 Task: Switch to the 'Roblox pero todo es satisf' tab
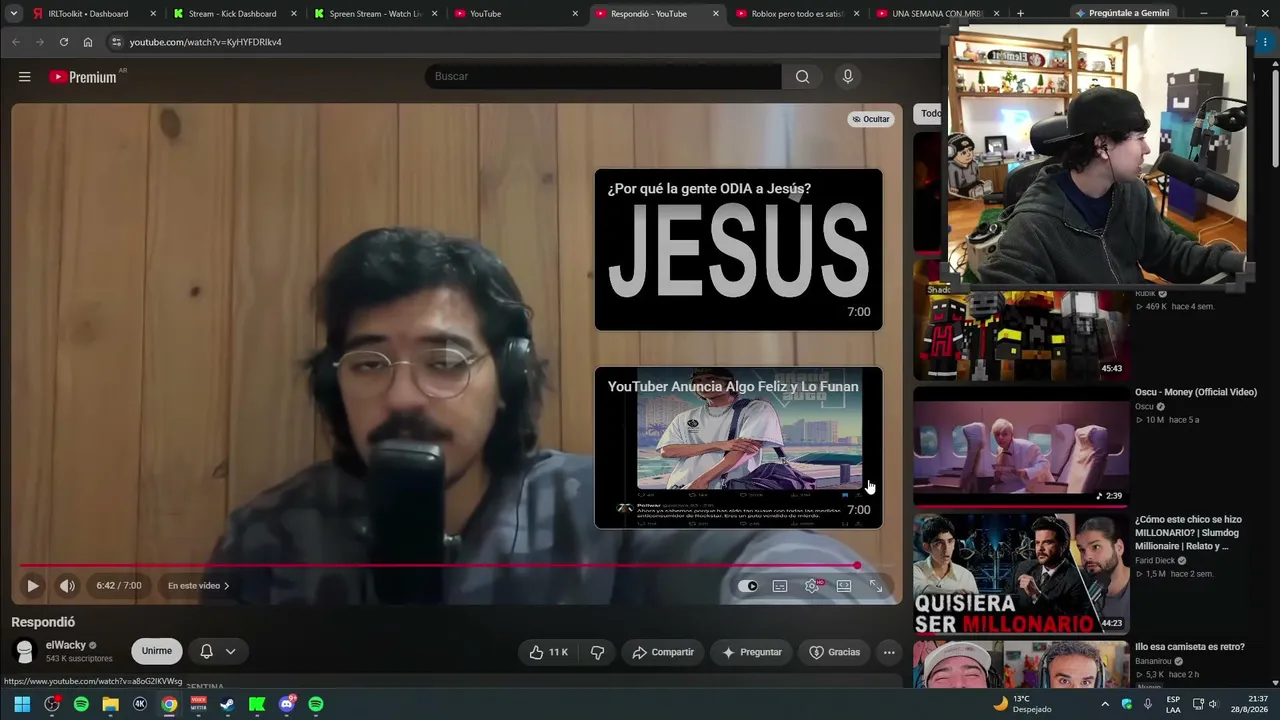[797, 14]
